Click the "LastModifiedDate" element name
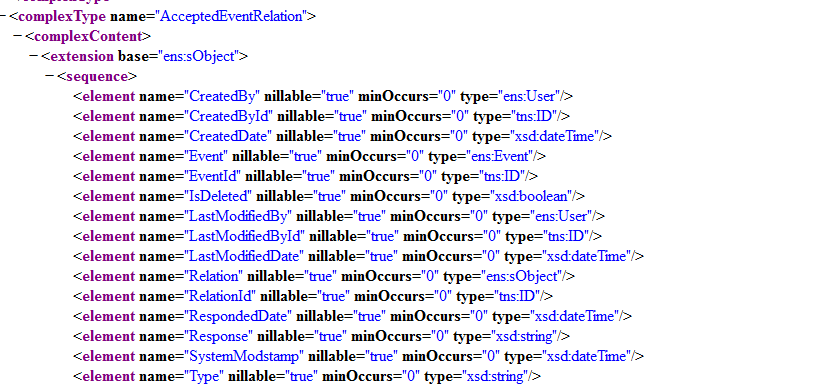This screenshot has width=816, height=388. click(x=245, y=256)
